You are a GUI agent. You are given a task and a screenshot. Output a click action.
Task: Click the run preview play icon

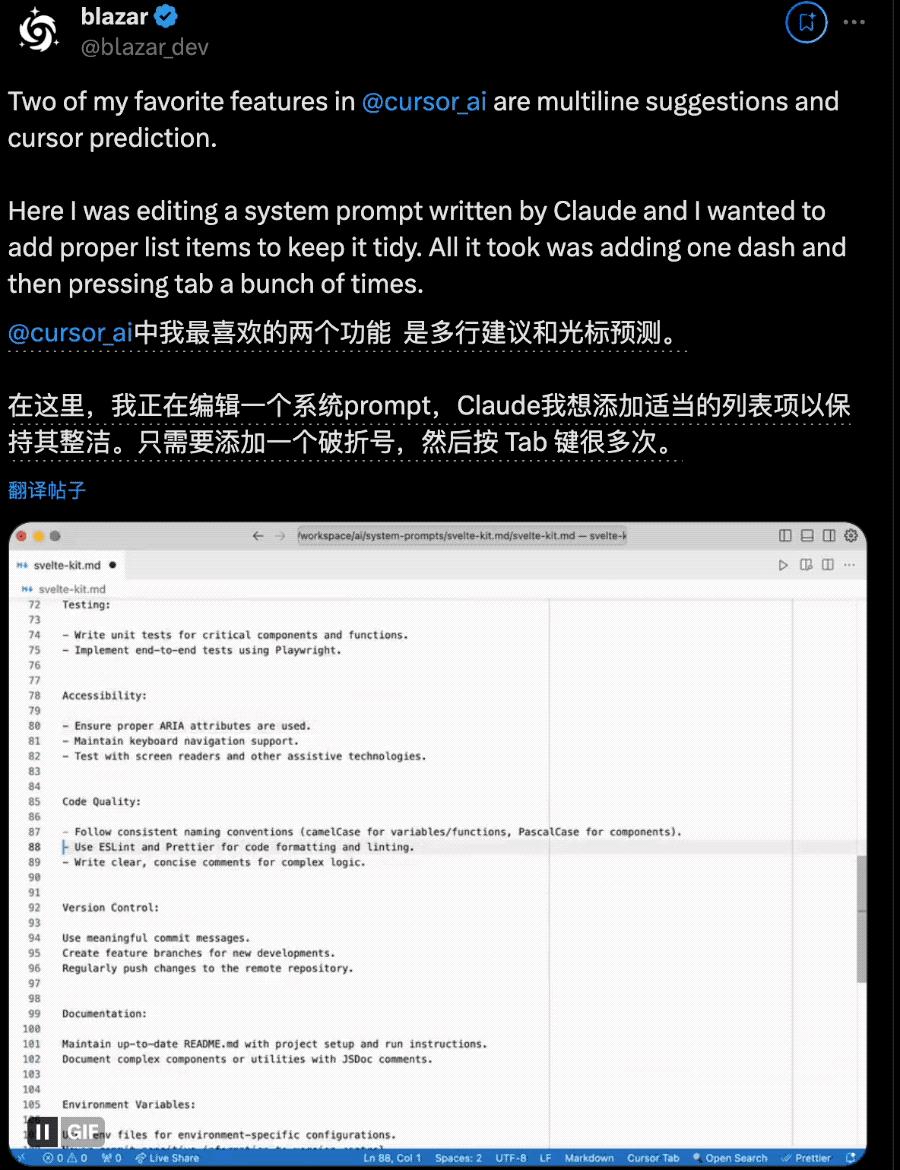click(783, 565)
